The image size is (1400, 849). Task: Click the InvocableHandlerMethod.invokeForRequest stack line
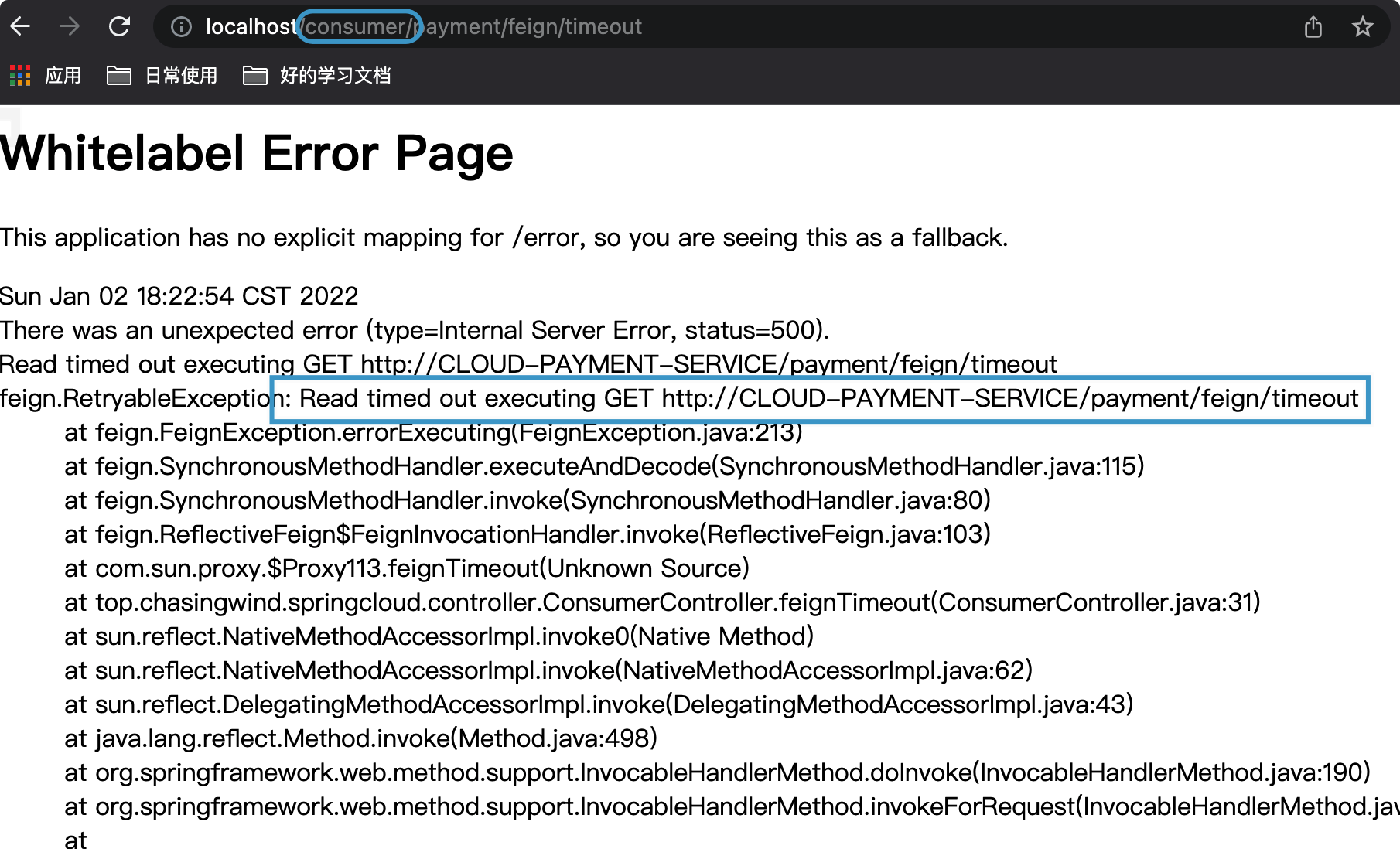tap(732, 806)
